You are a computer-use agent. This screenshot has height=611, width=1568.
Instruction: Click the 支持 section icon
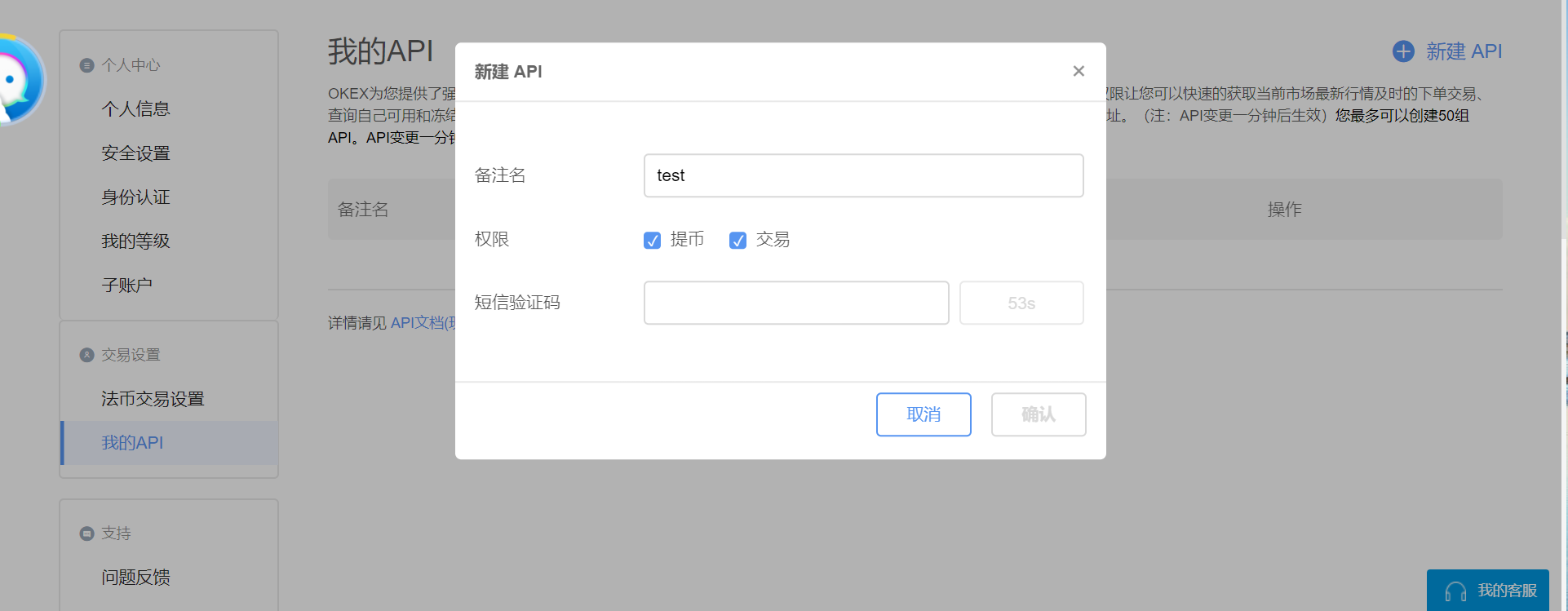(x=86, y=534)
